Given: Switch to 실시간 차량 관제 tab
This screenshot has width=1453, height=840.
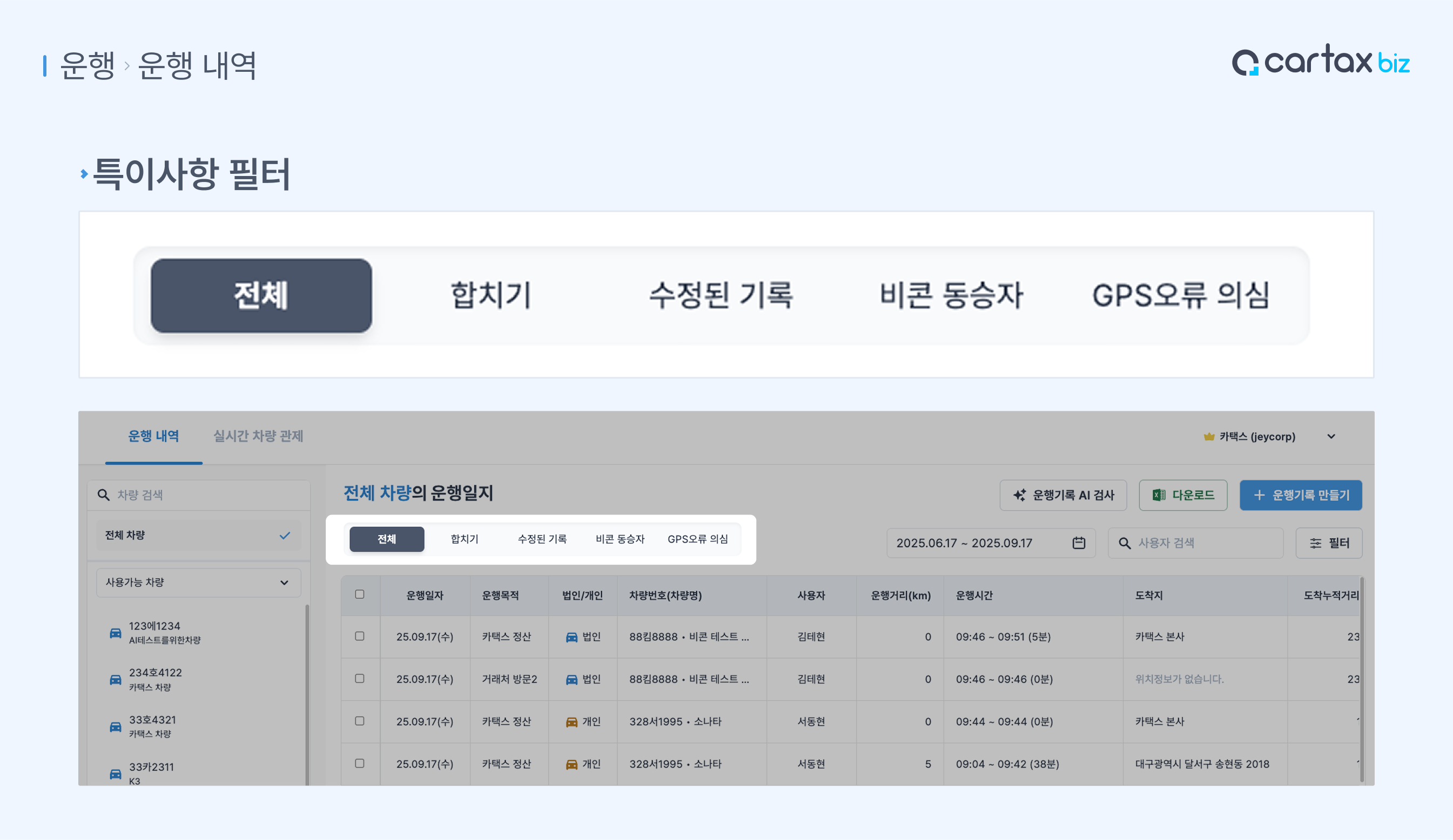Looking at the screenshot, I should coord(258,436).
